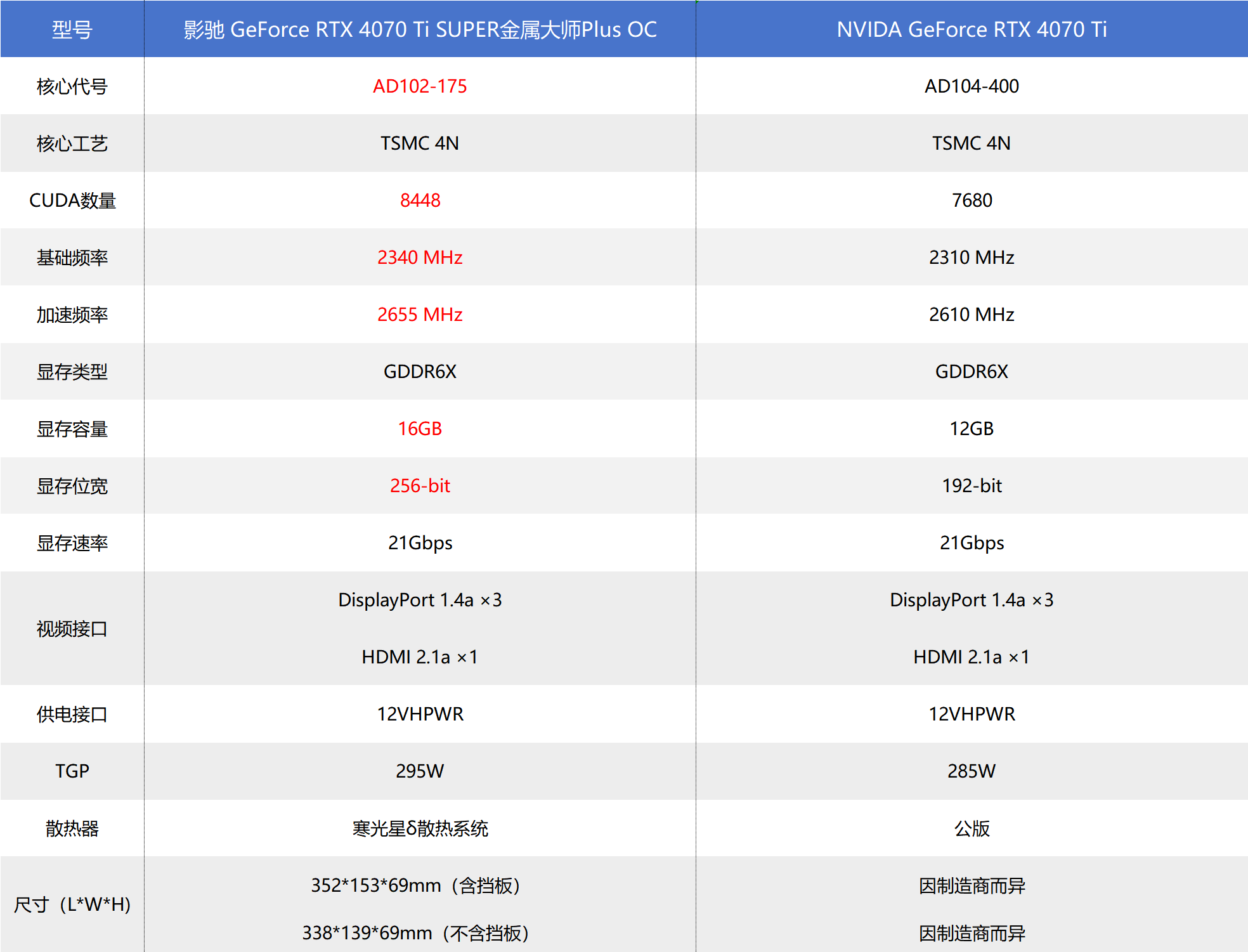Image resolution: width=1248 pixels, height=952 pixels.
Task: Select the 寒光星δ散热系统 cell
Action: (420, 828)
